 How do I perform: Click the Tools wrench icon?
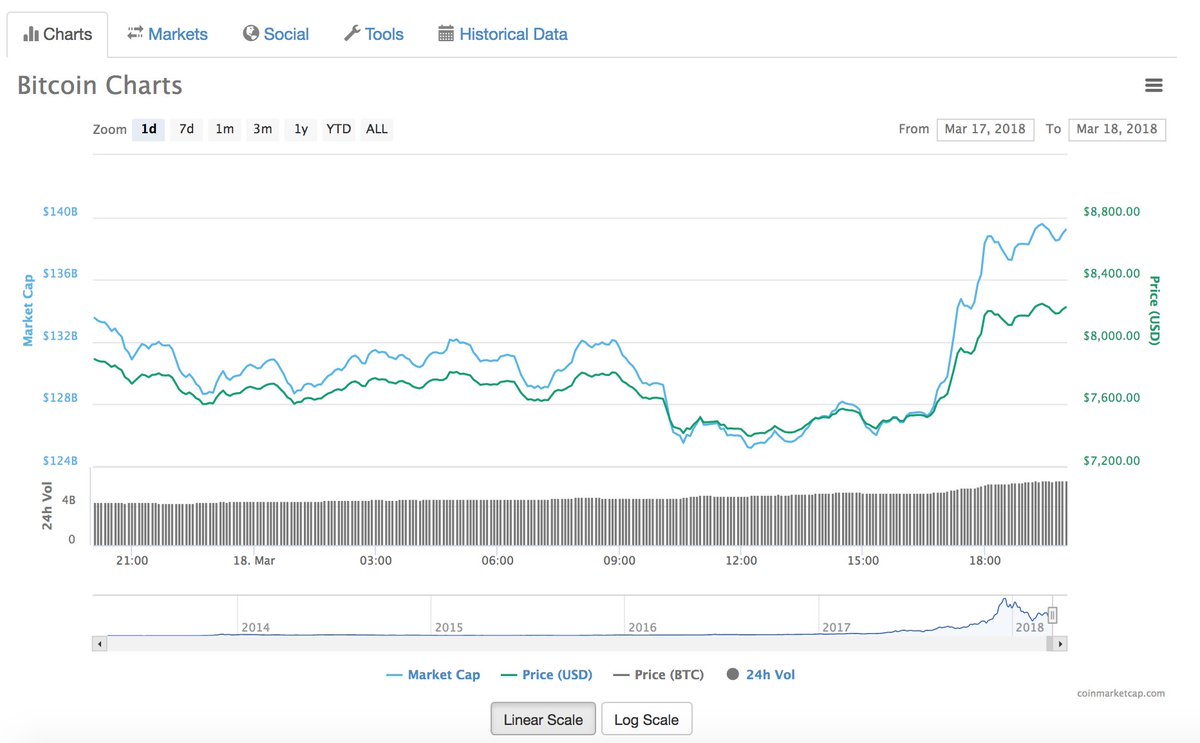click(x=350, y=33)
